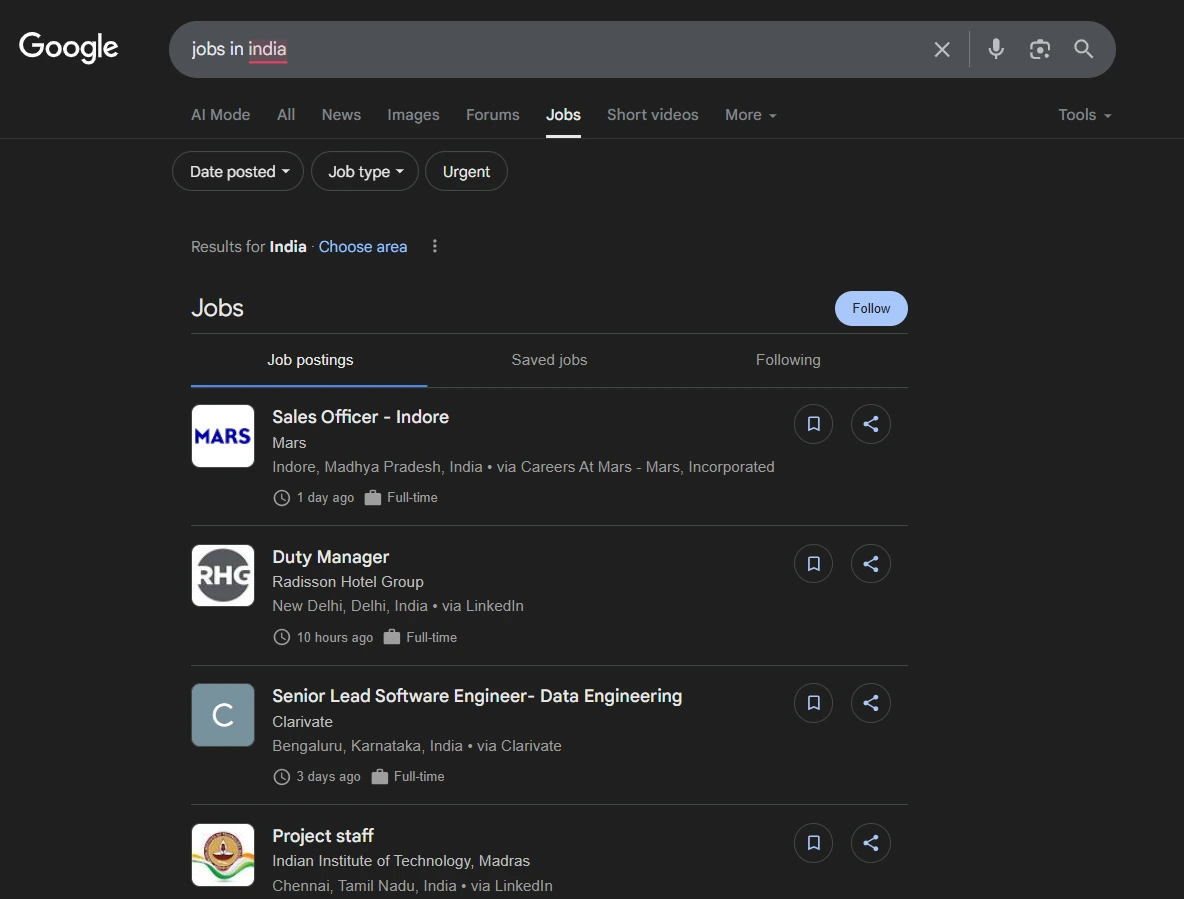Open the Duty Manager job listing
Screen dimensions: 1184x899
[x=331, y=557]
